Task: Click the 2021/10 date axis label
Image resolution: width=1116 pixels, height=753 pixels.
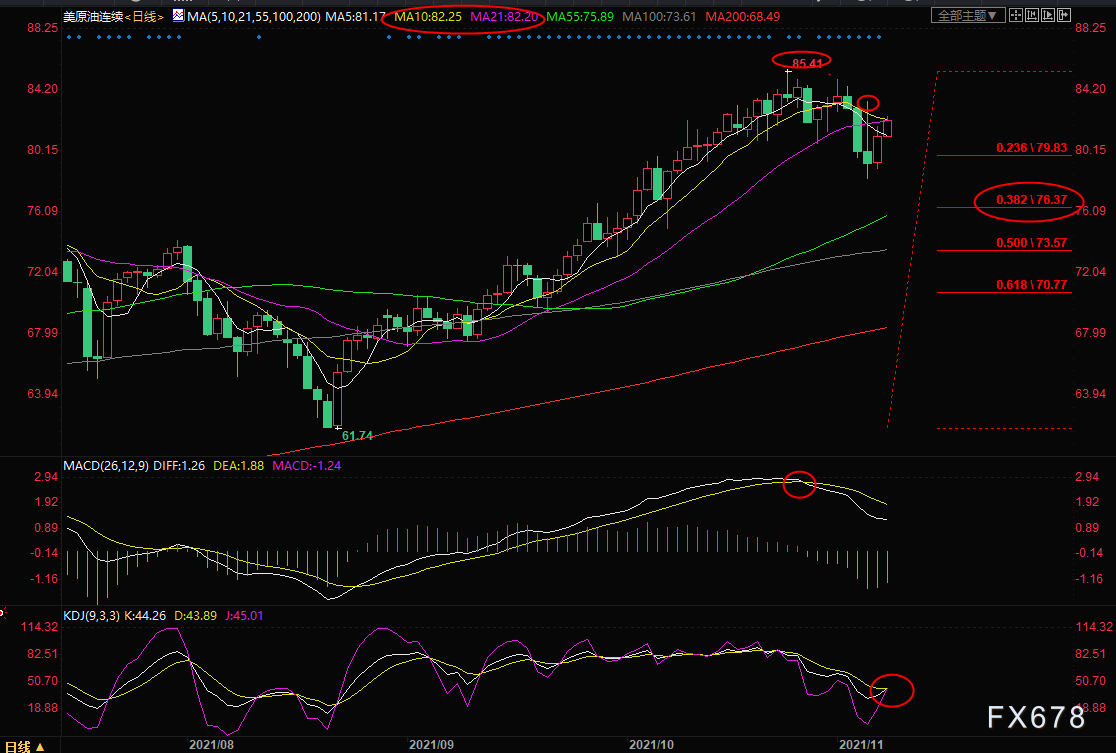Action: point(651,744)
